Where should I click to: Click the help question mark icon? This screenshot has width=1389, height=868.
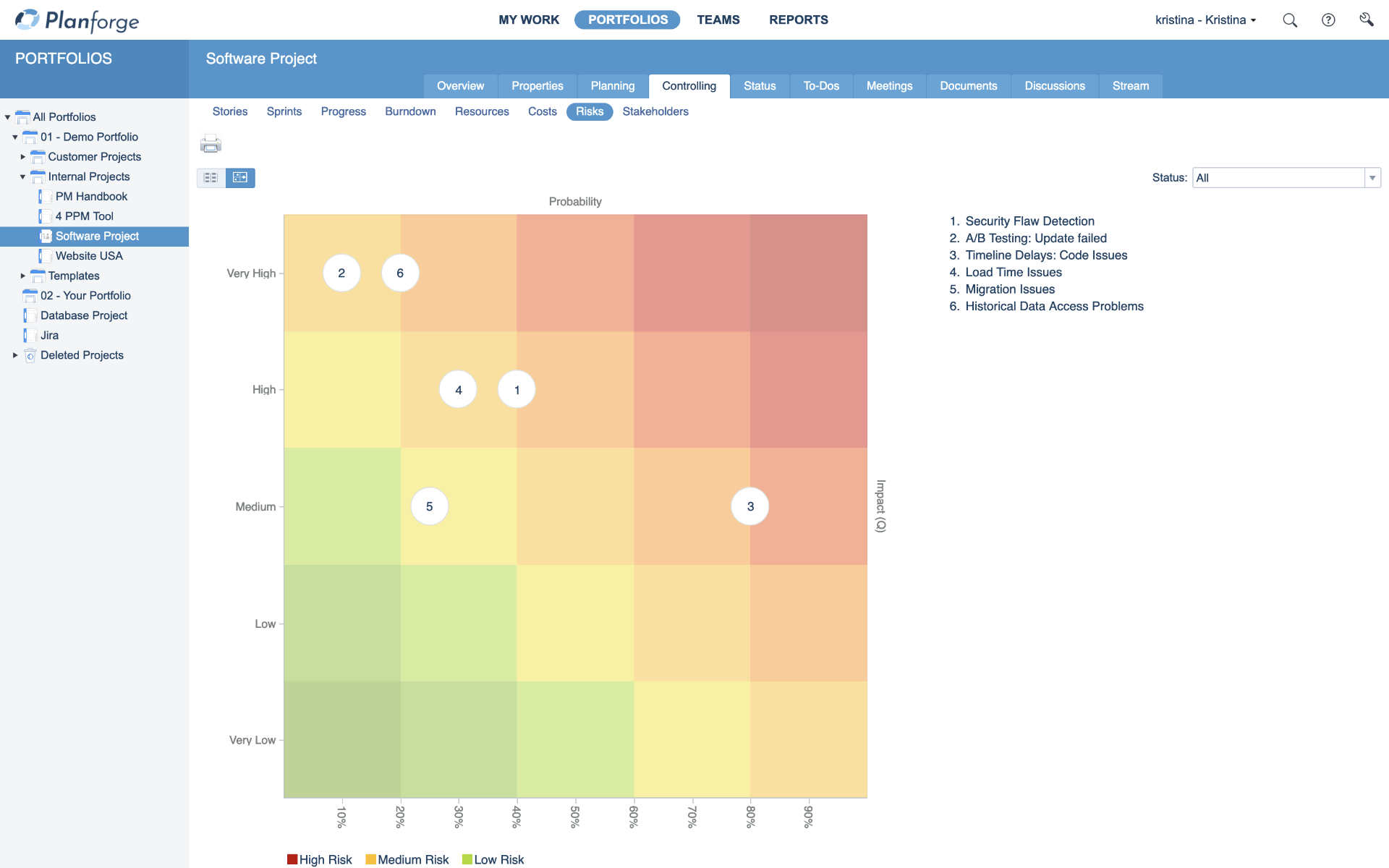pos(1329,20)
